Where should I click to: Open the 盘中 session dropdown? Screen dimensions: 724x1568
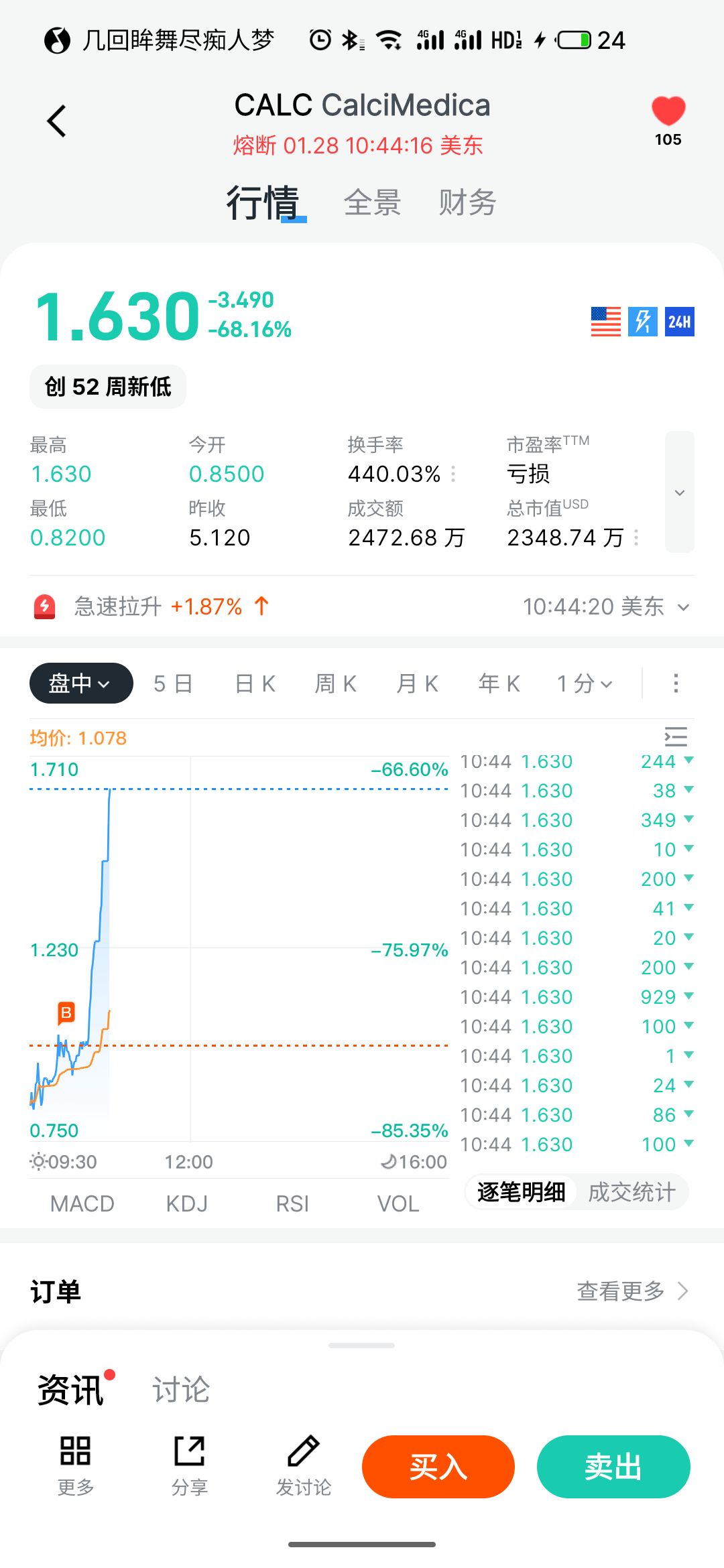click(x=81, y=683)
